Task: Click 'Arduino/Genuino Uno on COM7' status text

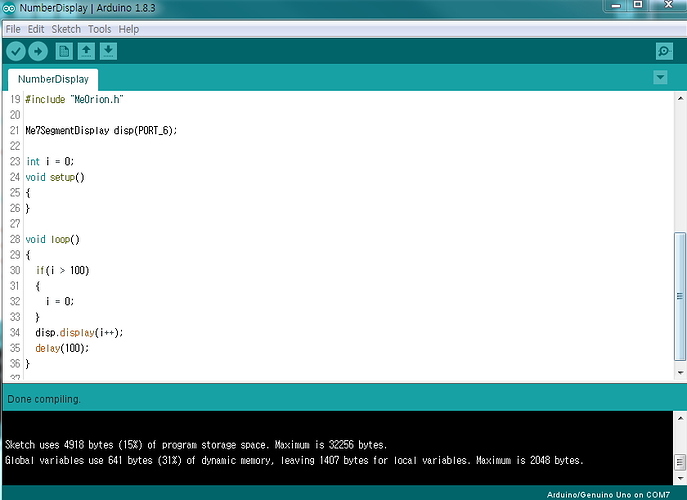Action: point(608,494)
